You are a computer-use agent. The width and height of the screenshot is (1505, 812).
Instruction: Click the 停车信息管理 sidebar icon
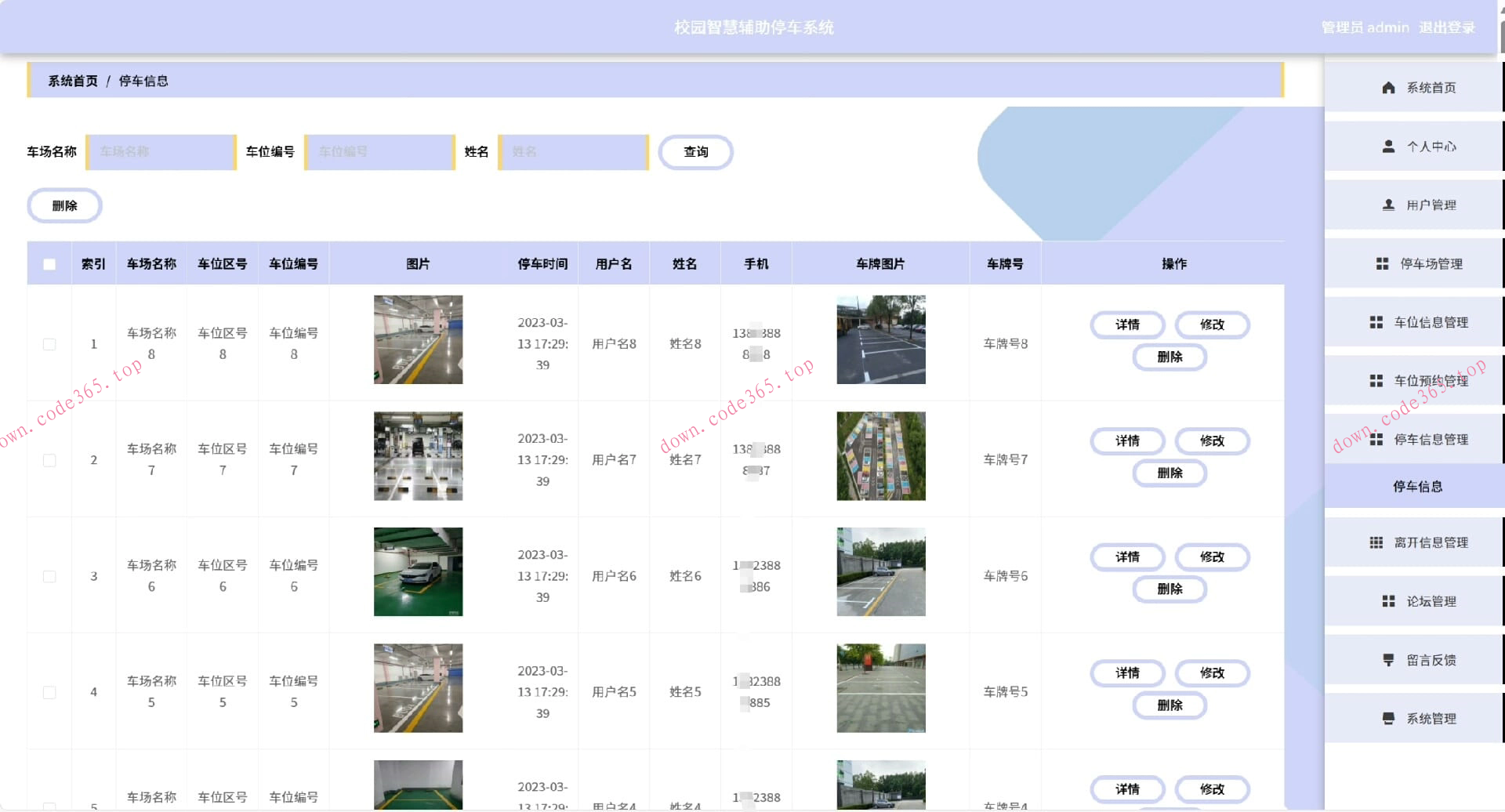1376,439
